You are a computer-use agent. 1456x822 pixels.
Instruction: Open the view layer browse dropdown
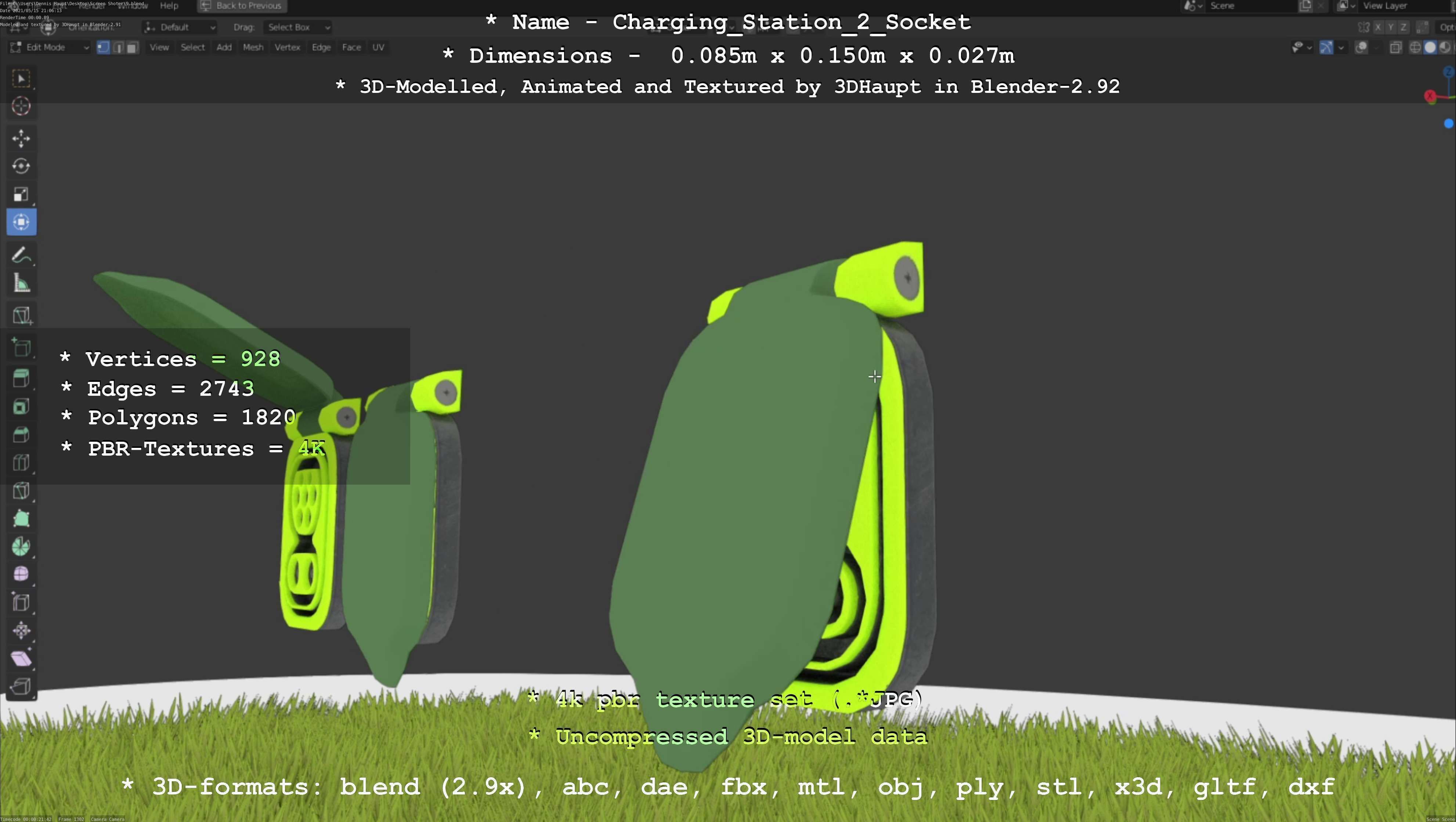(x=1346, y=6)
